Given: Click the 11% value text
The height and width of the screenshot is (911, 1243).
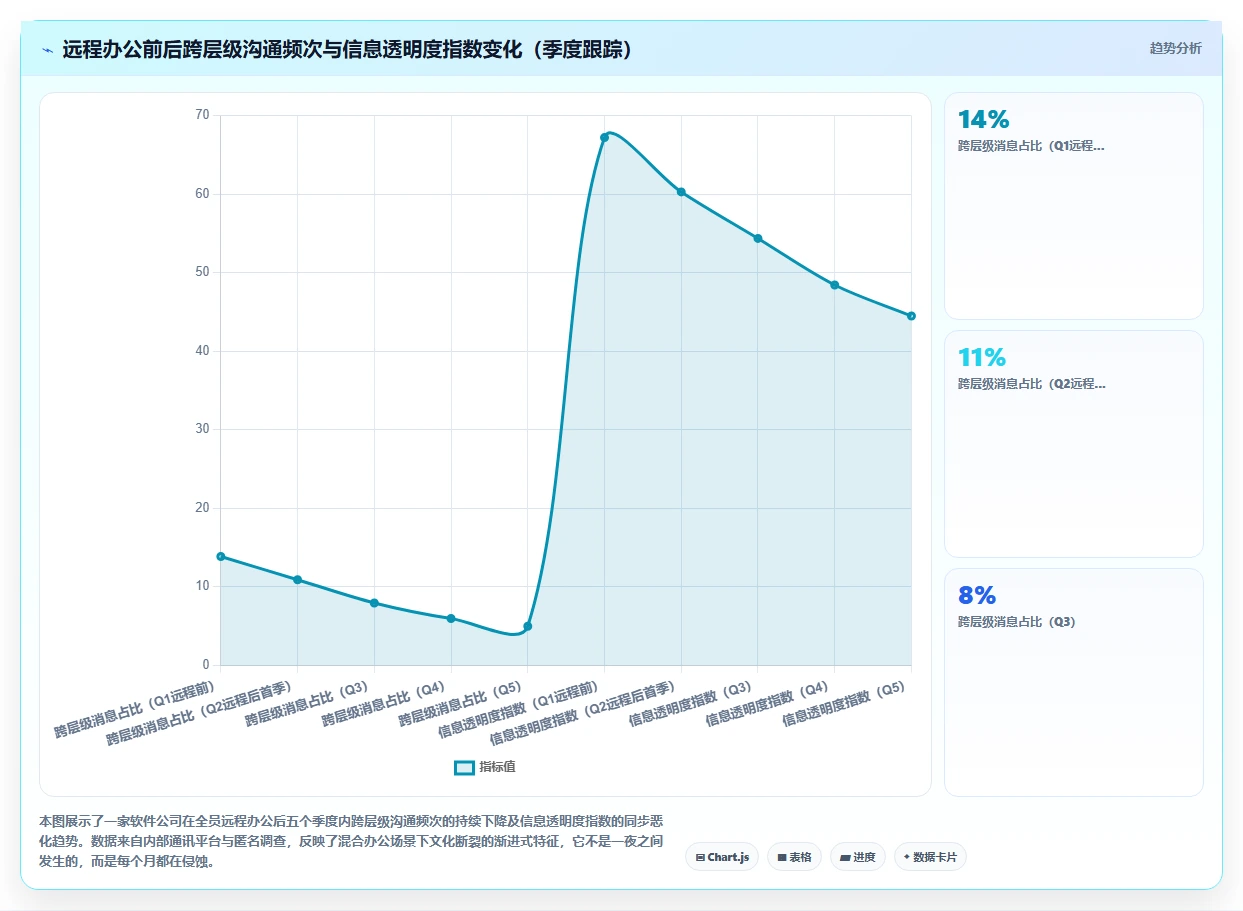Looking at the screenshot, I should point(982,358).
